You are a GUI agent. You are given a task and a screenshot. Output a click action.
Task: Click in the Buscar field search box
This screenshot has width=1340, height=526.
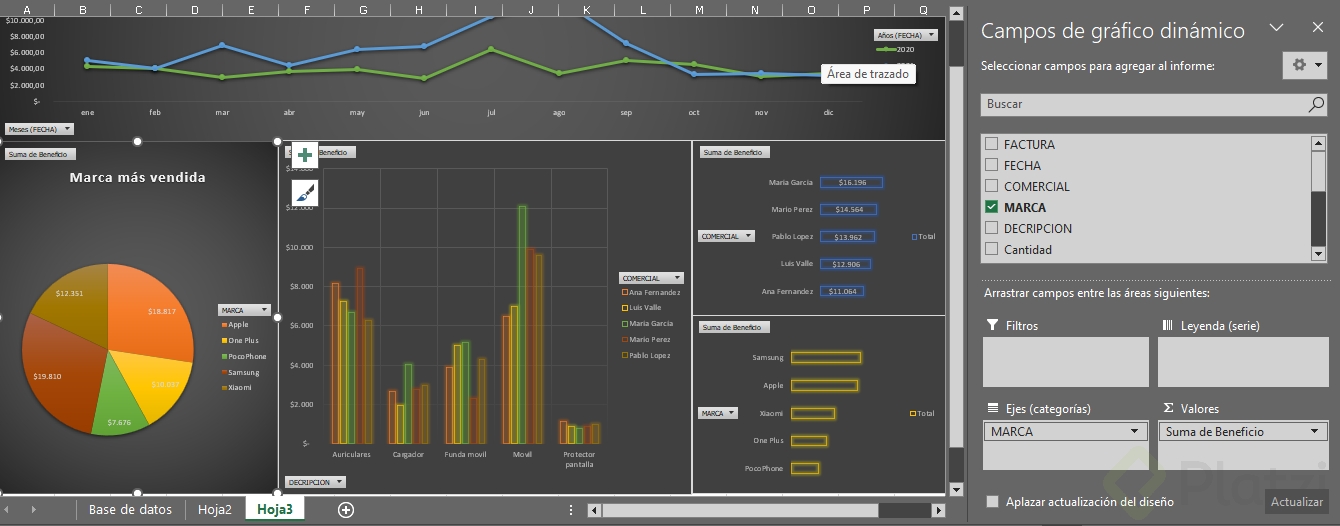coord(1144,104)
